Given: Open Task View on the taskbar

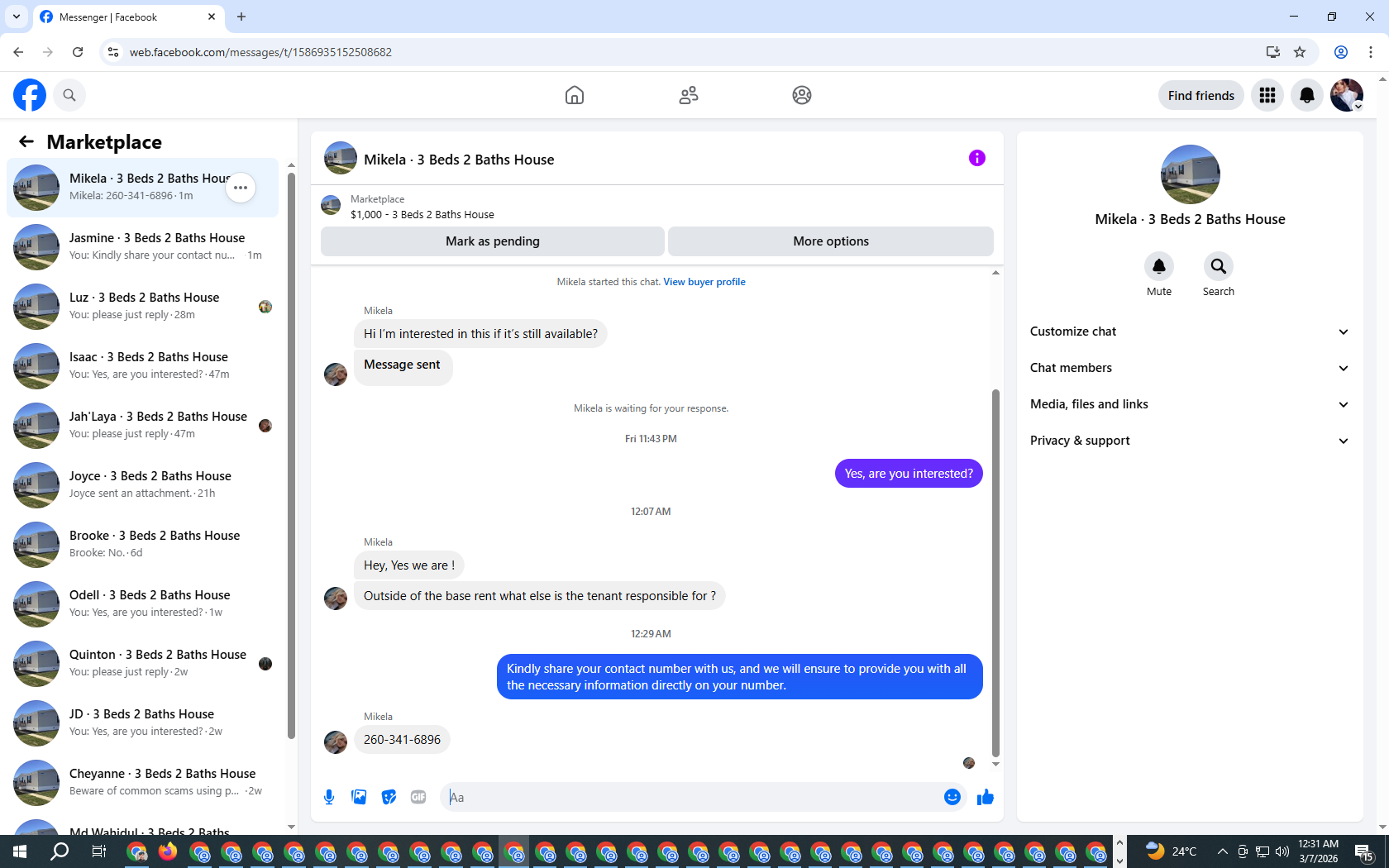Looking at the screenshot, I should pos(98,851).
